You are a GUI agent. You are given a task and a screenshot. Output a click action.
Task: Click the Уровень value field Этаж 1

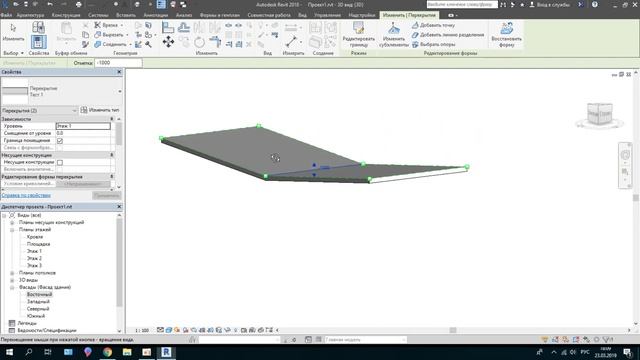(83, 126)
